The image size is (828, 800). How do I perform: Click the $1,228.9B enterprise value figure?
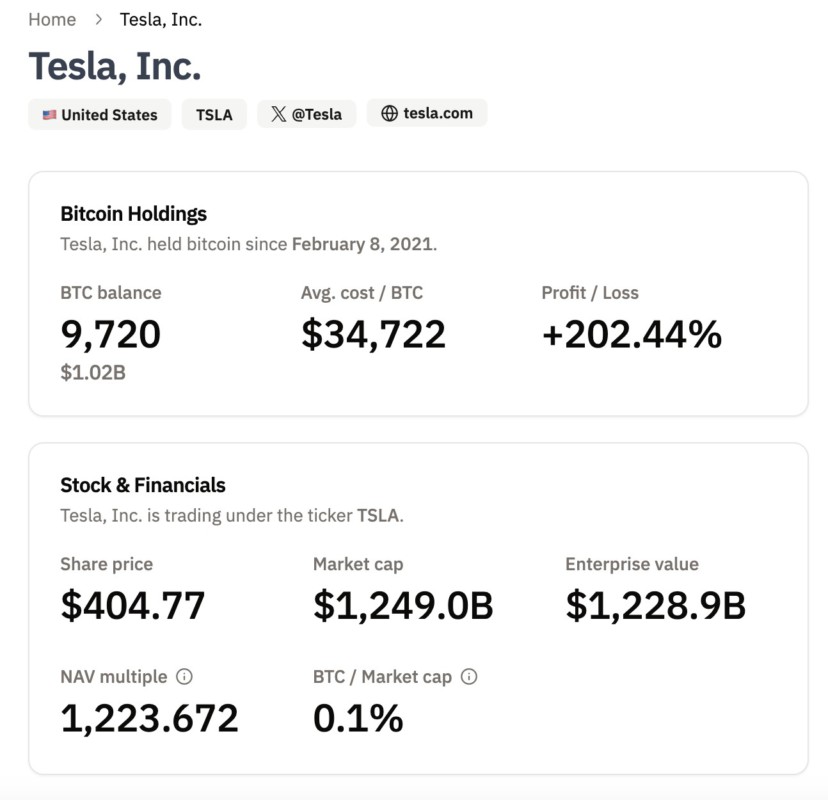[655, 605]
